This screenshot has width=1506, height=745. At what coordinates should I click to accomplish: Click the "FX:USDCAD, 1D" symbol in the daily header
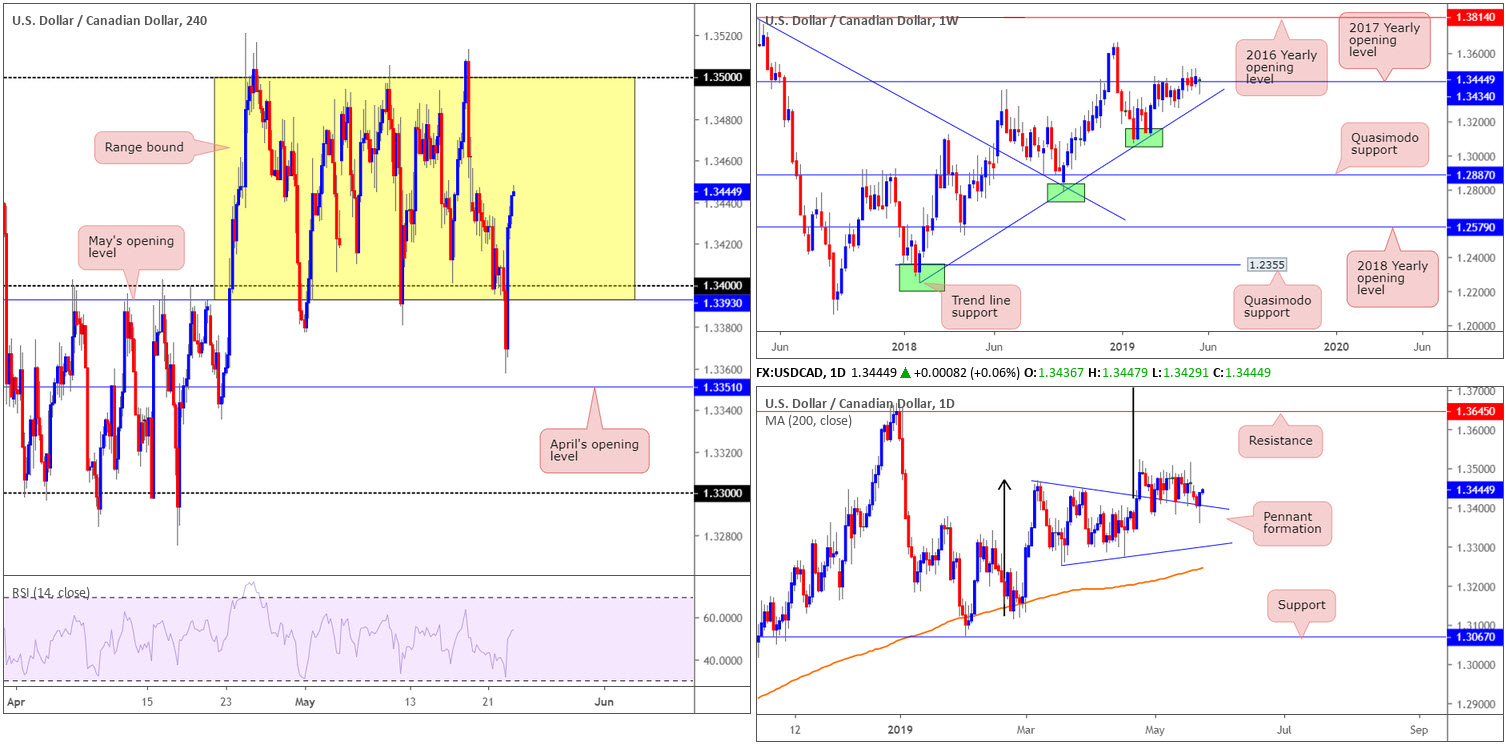tap(803, 373)
